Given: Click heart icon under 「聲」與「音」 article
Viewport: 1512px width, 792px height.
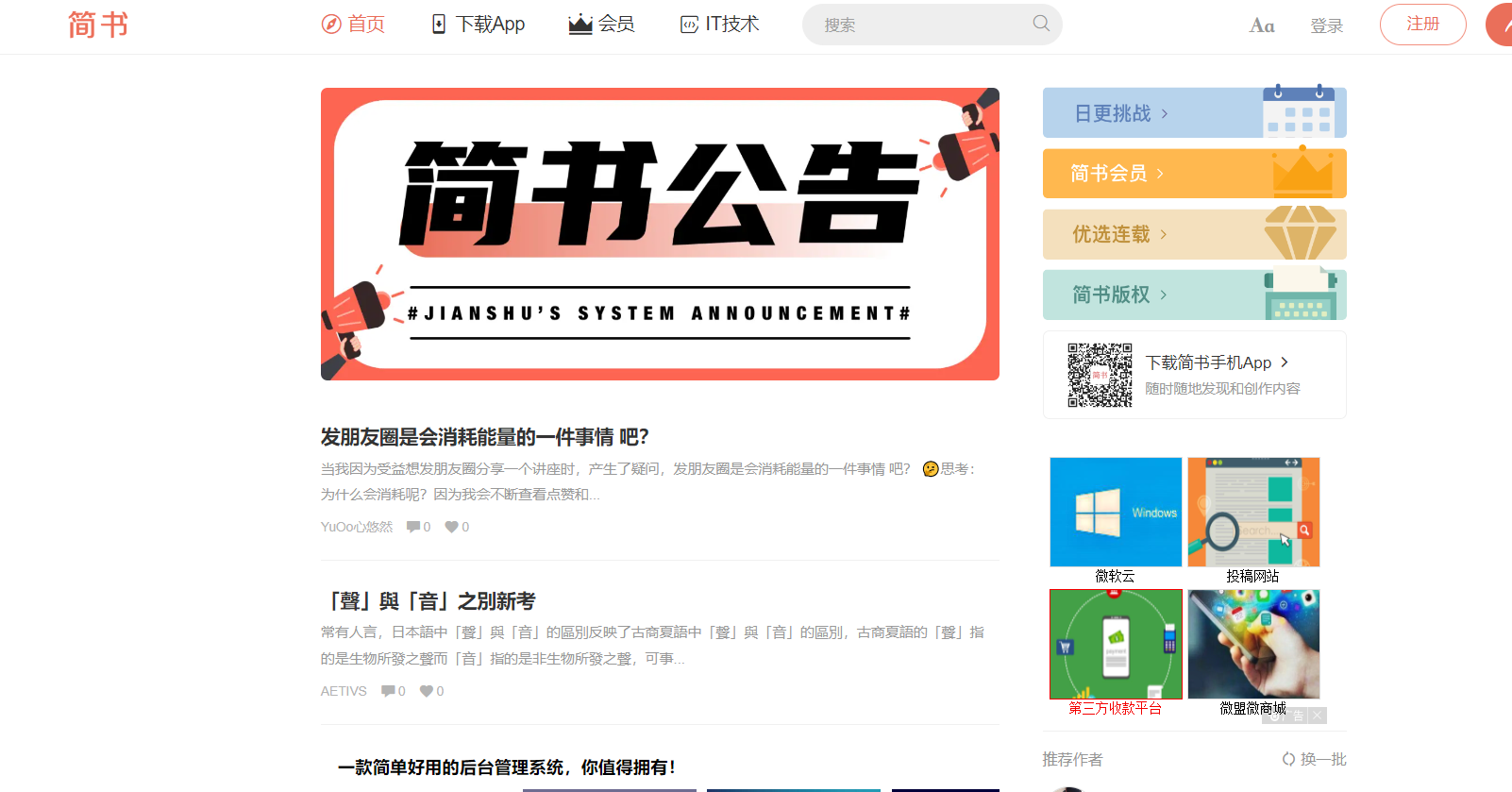Looking at the screenshot, I should pyautogui.click(x=427, y=691).
